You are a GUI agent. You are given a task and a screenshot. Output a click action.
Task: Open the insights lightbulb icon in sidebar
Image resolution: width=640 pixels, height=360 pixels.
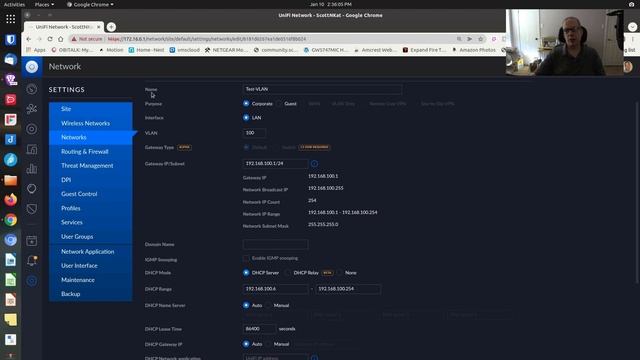tap(32, 189)
